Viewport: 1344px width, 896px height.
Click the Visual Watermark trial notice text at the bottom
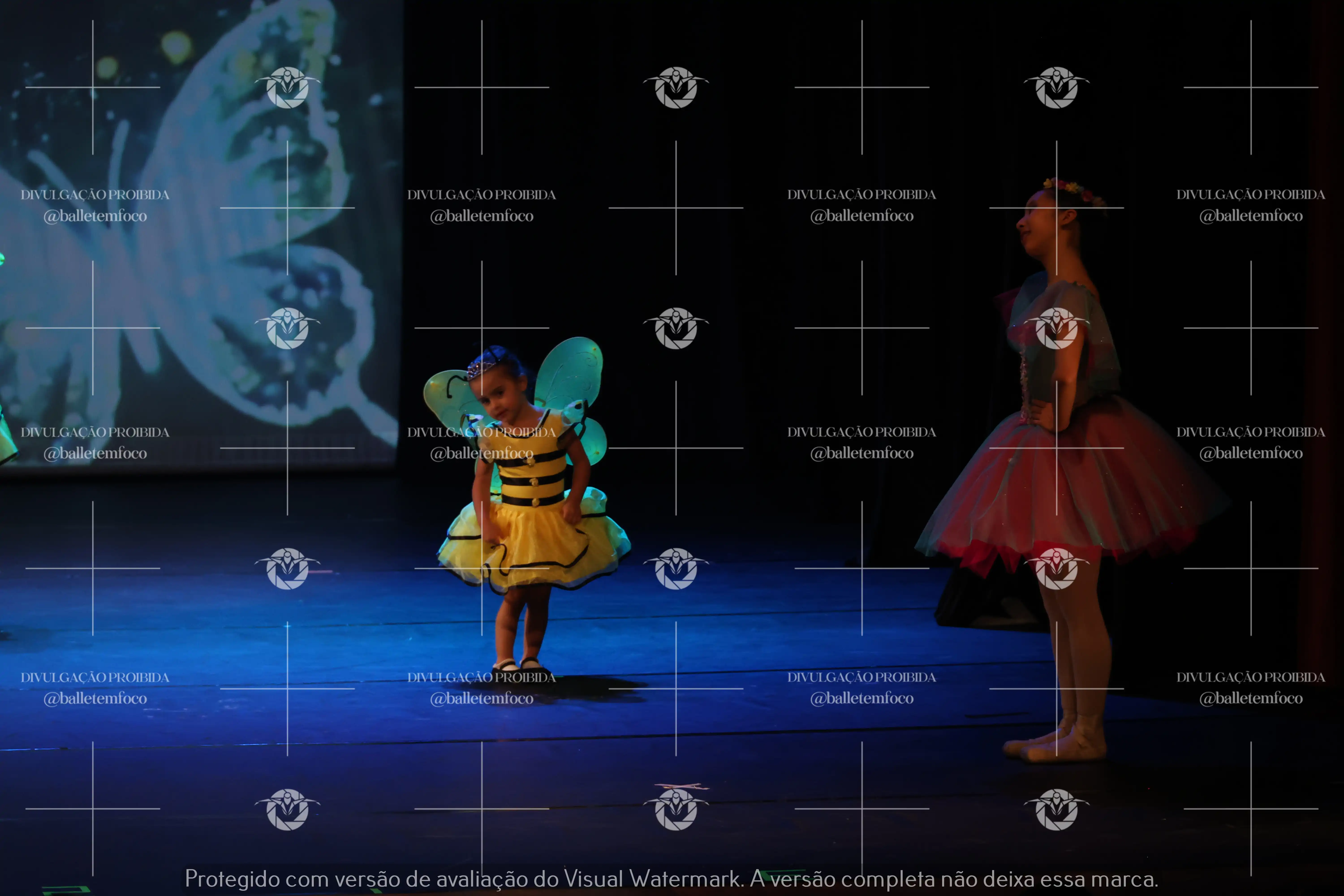pos(671,878)
